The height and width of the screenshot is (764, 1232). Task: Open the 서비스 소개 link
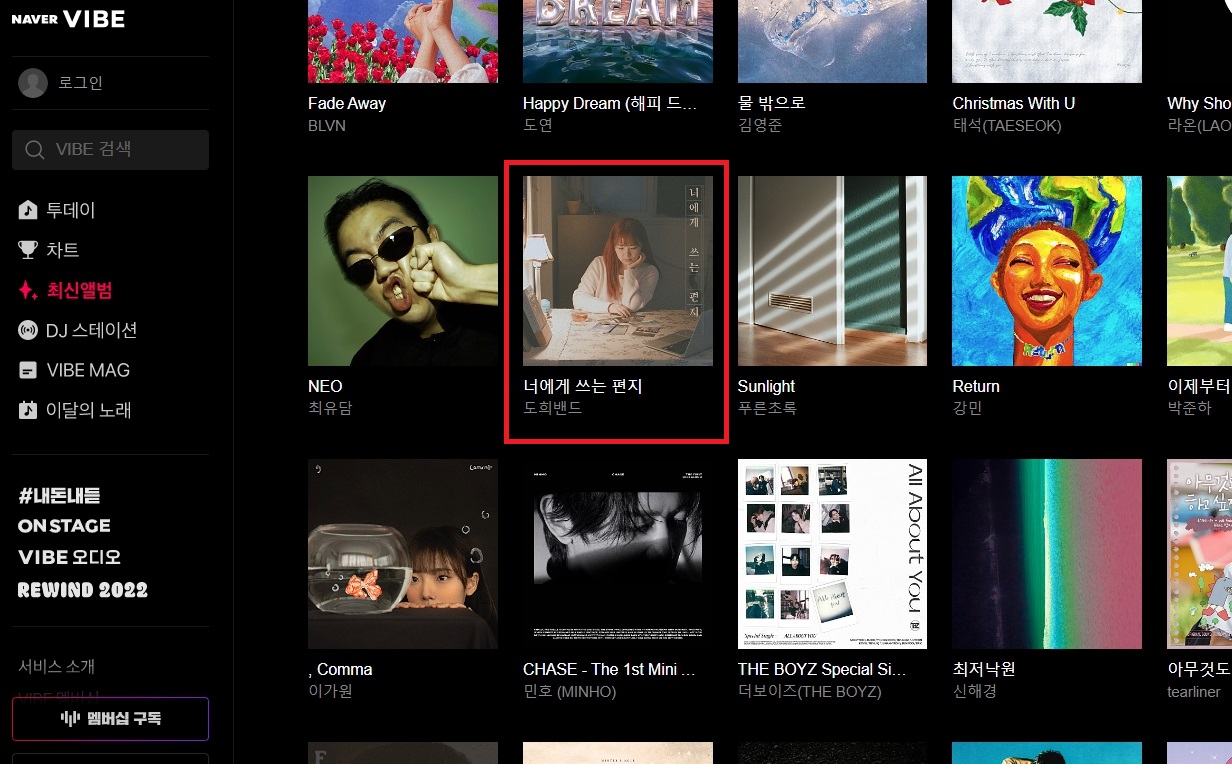[57, 666]
